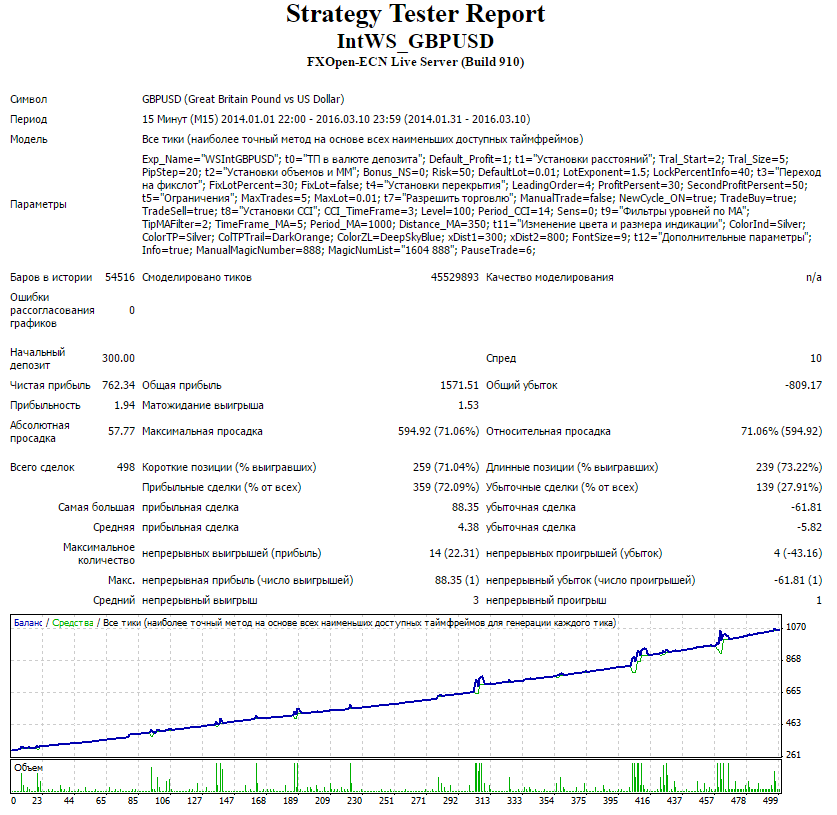Select the 259 (71.04%) short positions value

click(446, 468)
